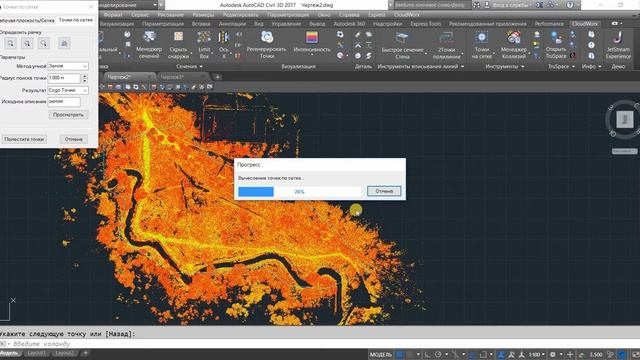This screenshot has height=360, width=640.
Task: Click the Исходное описание text field
Action: [x=64, y=101]
